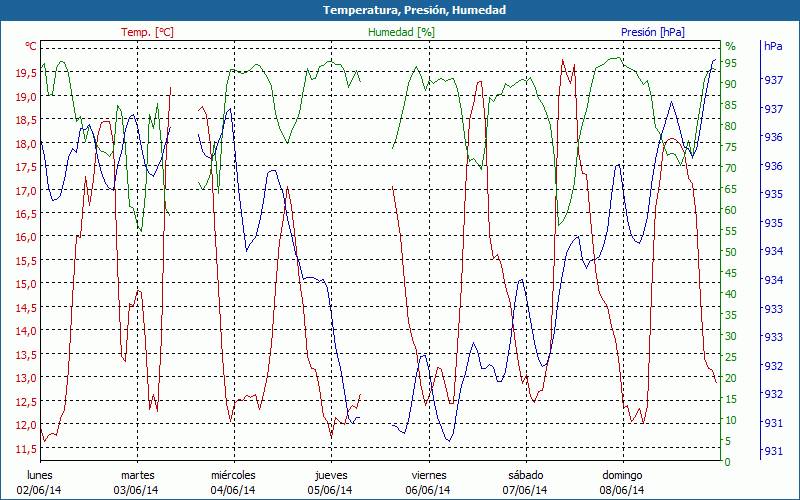Select the jueves 05/06/14 date marker
Image resolution: width=800 pixels, height=500 pixels.
[x=331, y=482]
